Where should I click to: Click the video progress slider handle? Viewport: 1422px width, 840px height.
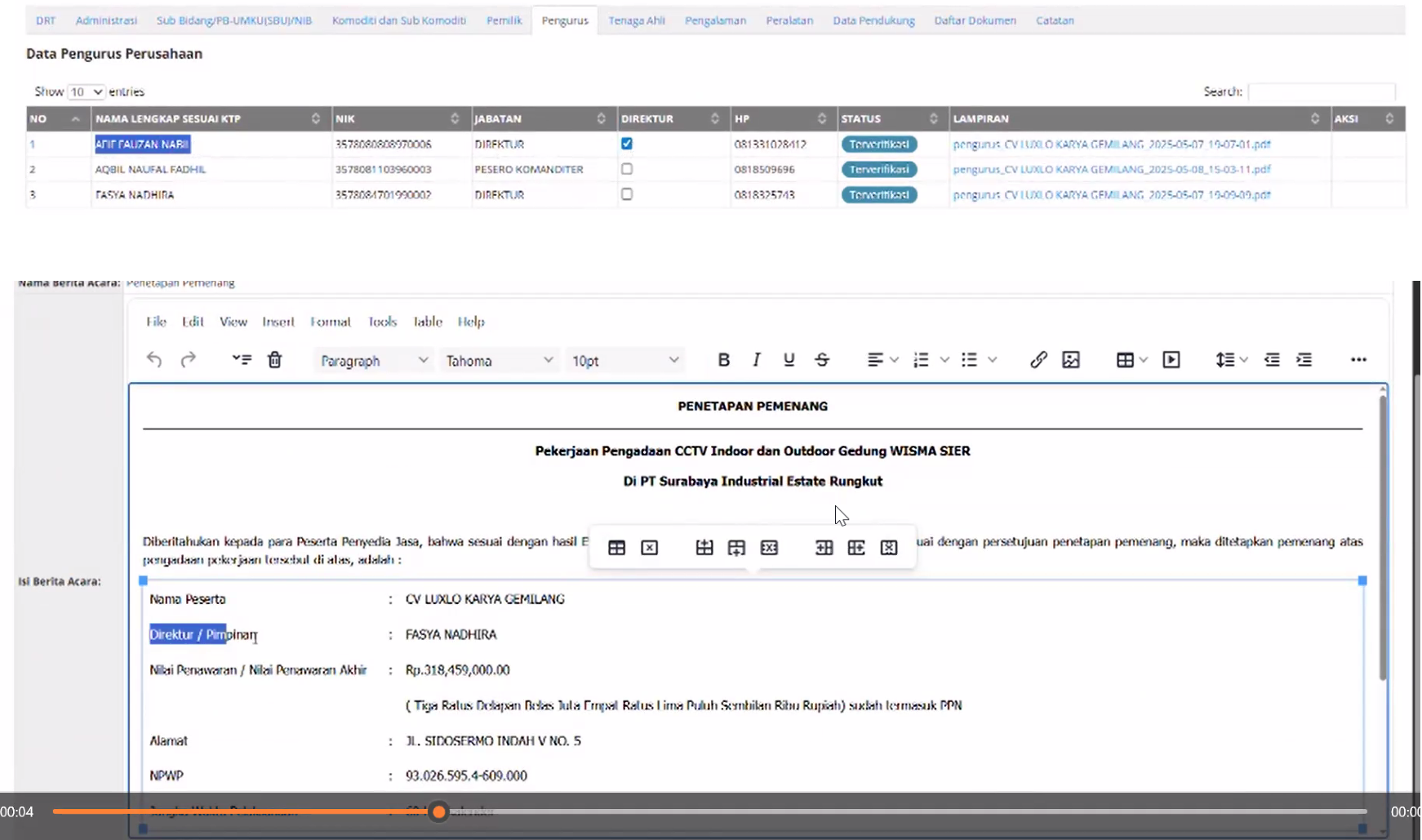439,811
